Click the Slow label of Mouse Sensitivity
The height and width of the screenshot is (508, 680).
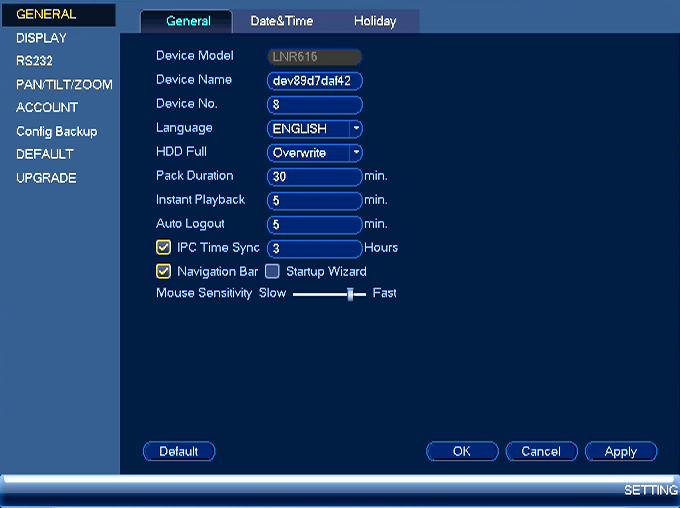pyautogui.click(x=272, y=293)
